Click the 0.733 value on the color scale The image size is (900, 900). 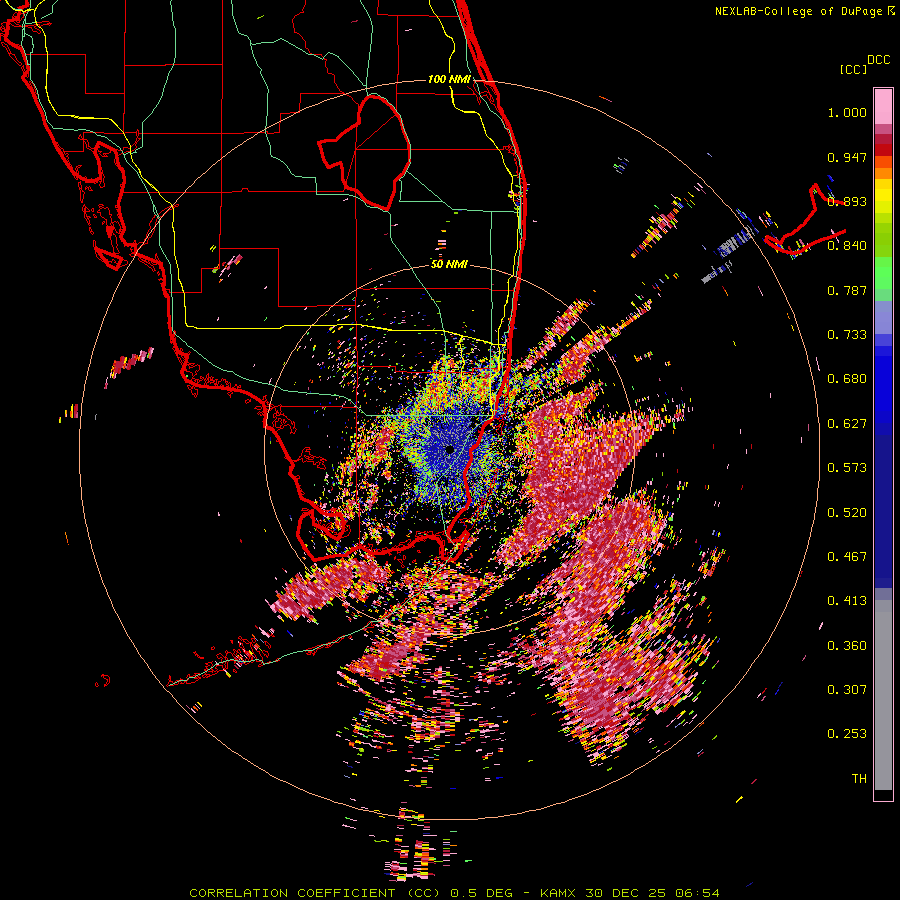[847, 335]
